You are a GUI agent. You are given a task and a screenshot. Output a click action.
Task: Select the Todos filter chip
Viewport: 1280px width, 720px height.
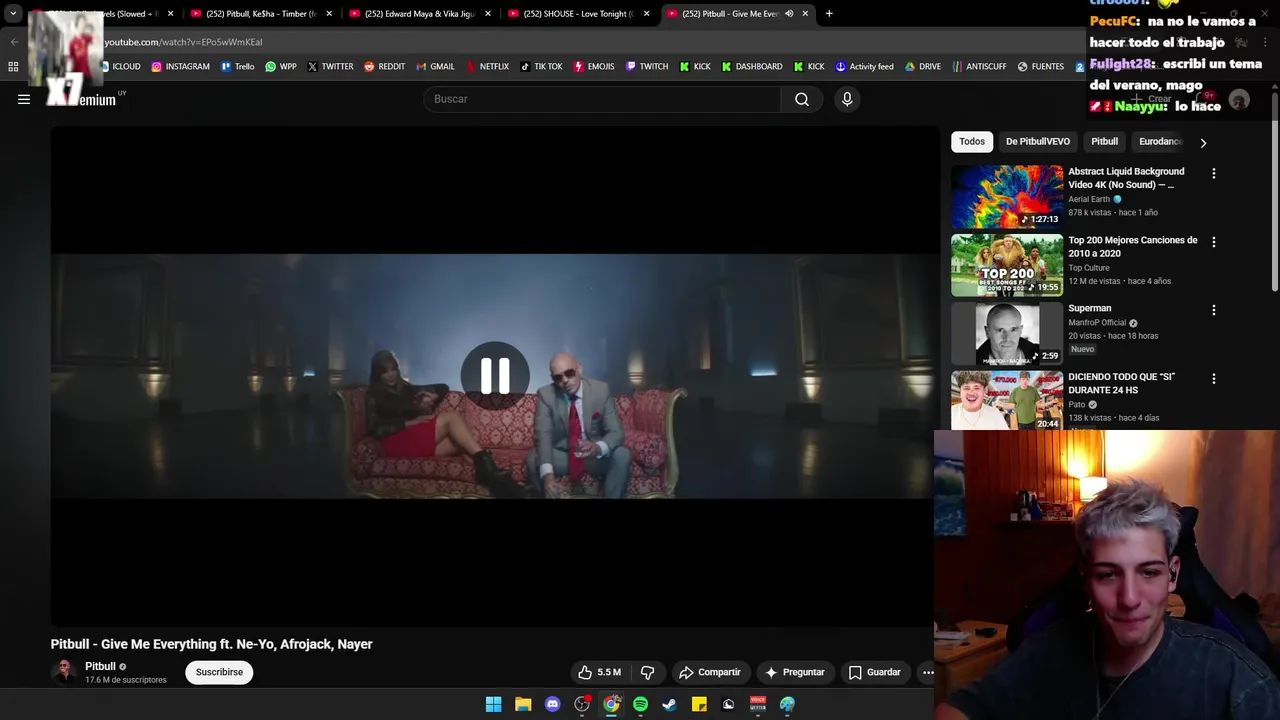[x=972, y=142]
